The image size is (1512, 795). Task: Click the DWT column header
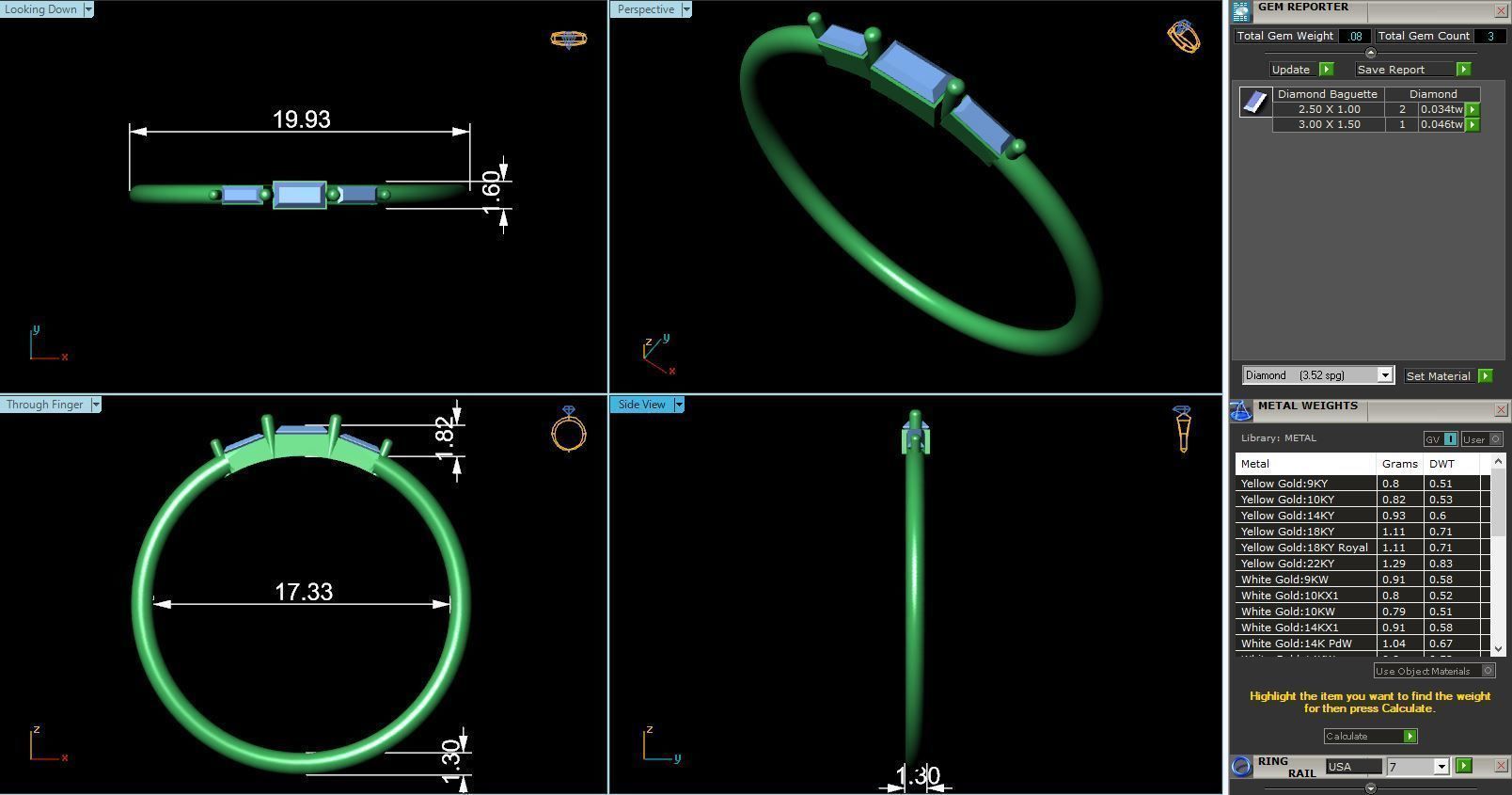coord(1452,464)
